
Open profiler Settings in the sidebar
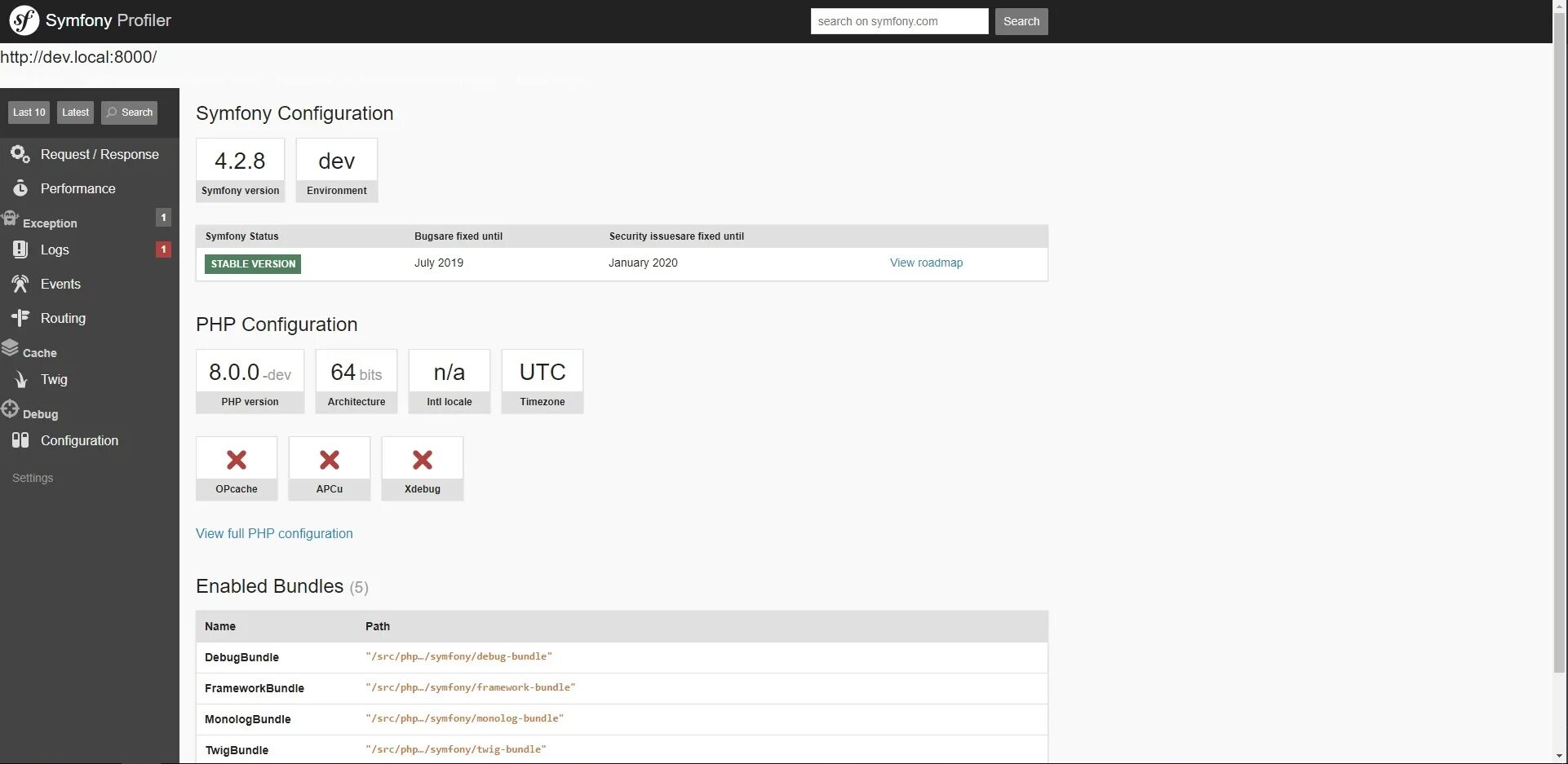pos(33,478)
